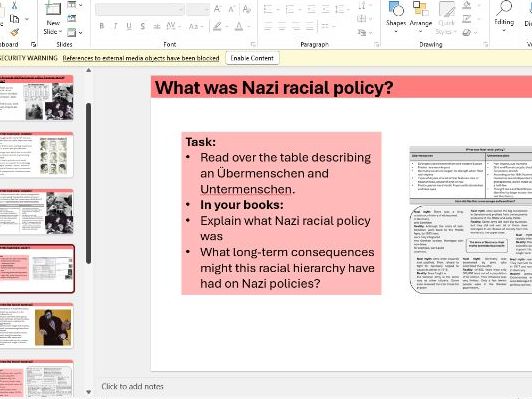Open the Paragraph dialog launcher
Screen dimensions: 532x399
(x=377, y=44)
